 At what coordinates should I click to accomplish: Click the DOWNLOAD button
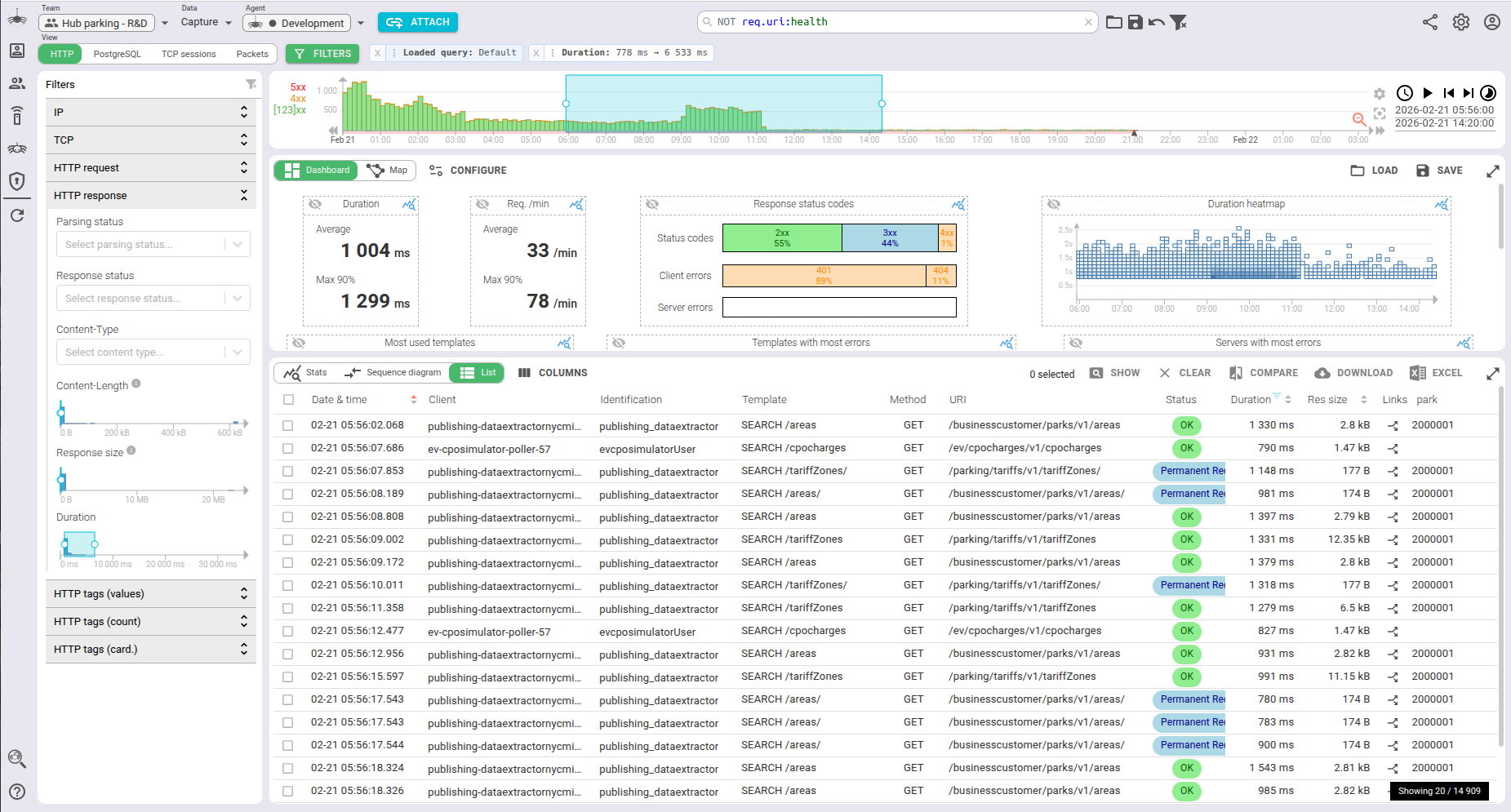tap(1353, 373)
